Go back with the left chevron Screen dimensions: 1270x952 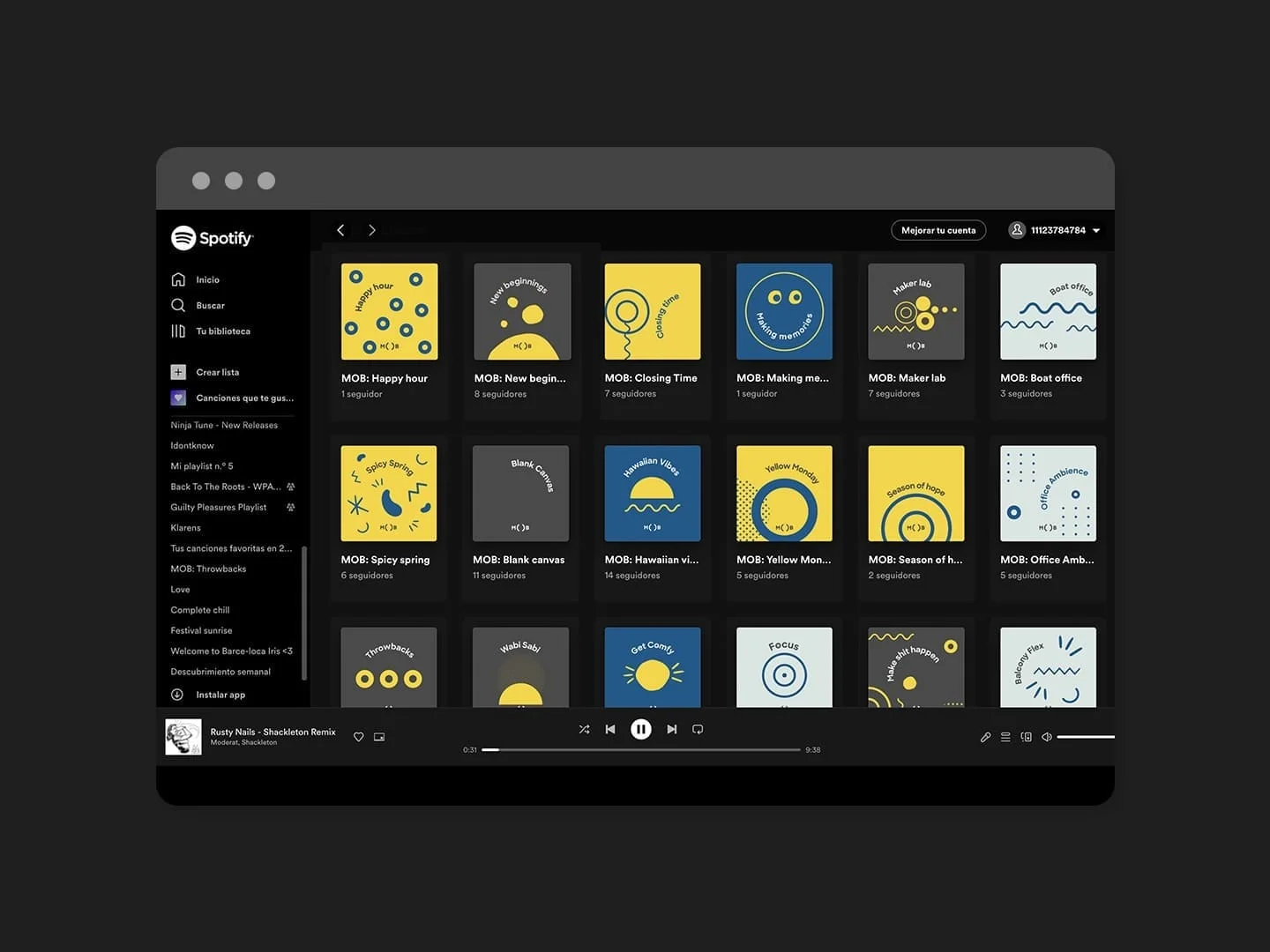(340, 230)
